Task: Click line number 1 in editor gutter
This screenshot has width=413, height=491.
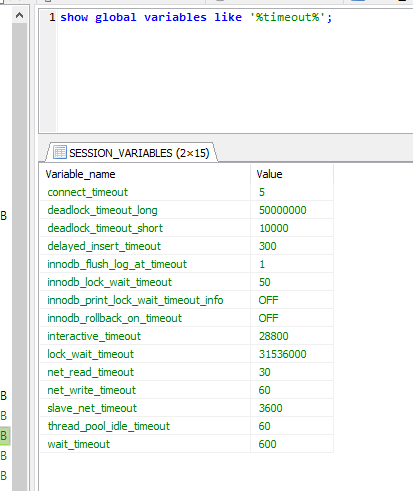Action: (52, 17)
